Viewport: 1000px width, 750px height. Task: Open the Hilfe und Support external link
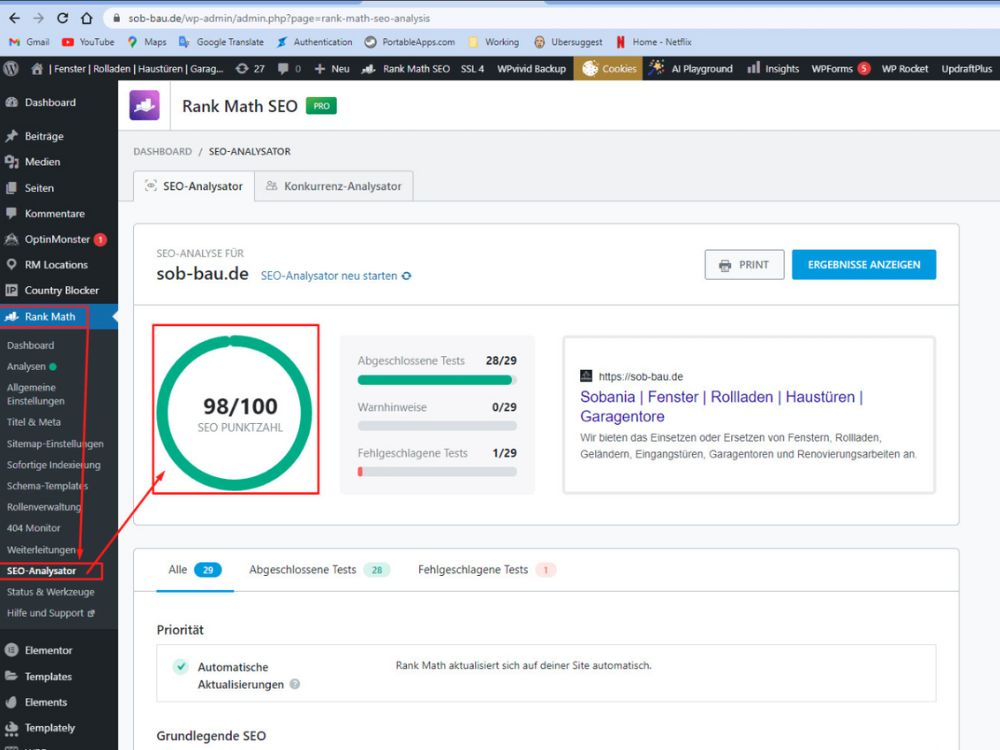[50, 613]
